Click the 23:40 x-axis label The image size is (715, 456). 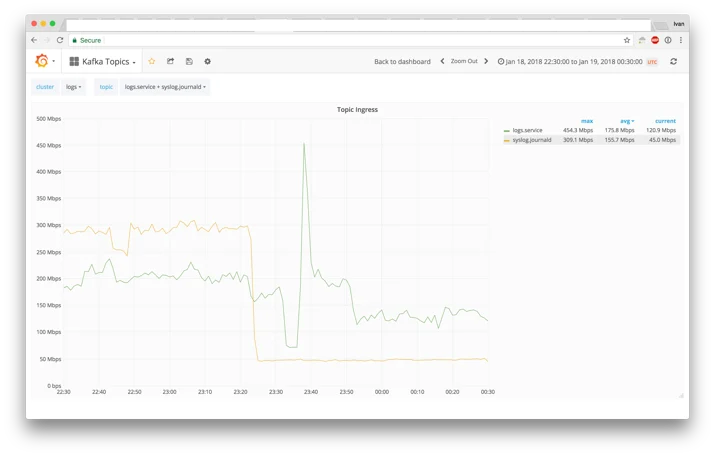(311, 392)
